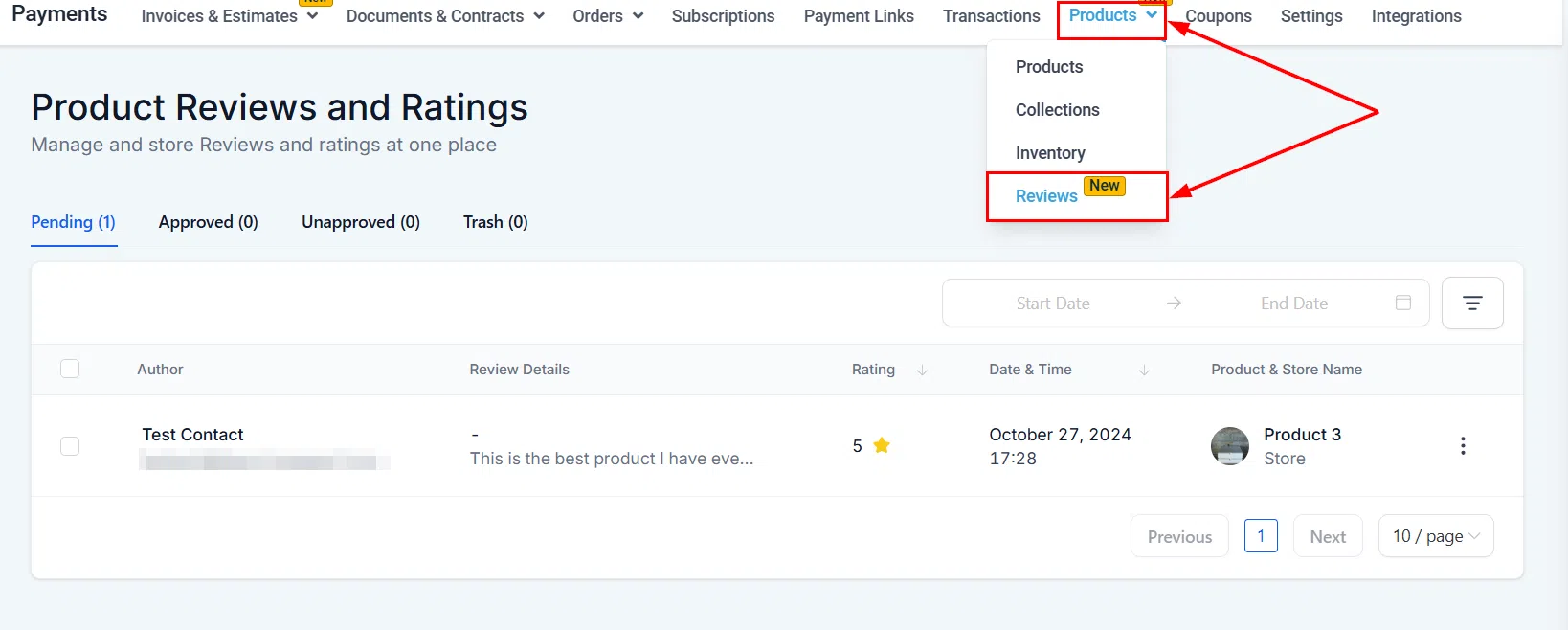Collapse the Products dropdown menu
Image resolution: width=1568 pixels, height=630 pixels.
click(1112, 15)
